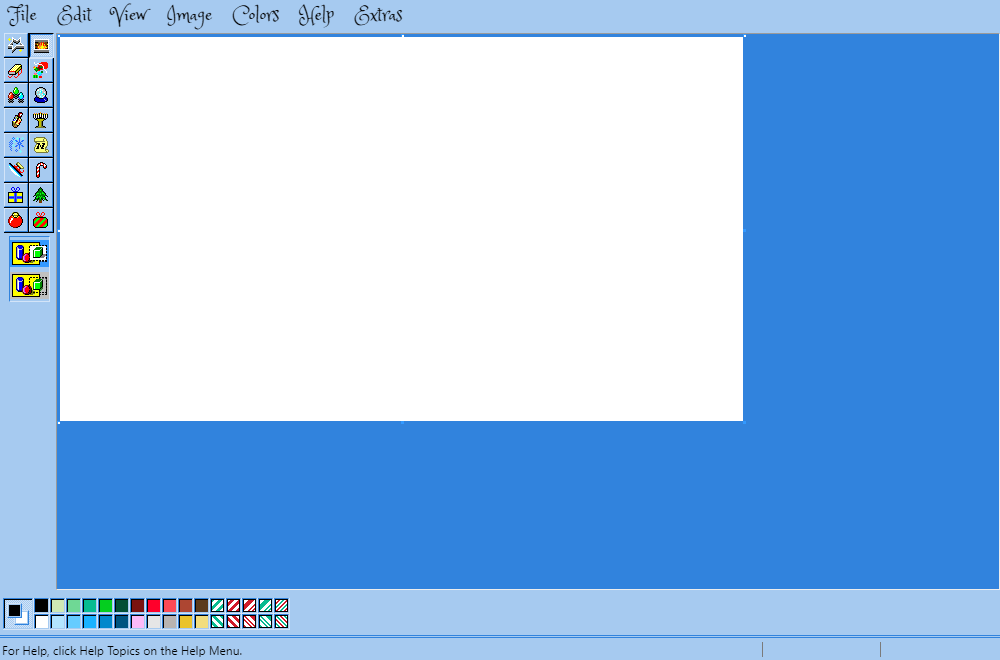Open the Extras menu
Viewport: 1000px width, 660px height.
tap(379, 16)
